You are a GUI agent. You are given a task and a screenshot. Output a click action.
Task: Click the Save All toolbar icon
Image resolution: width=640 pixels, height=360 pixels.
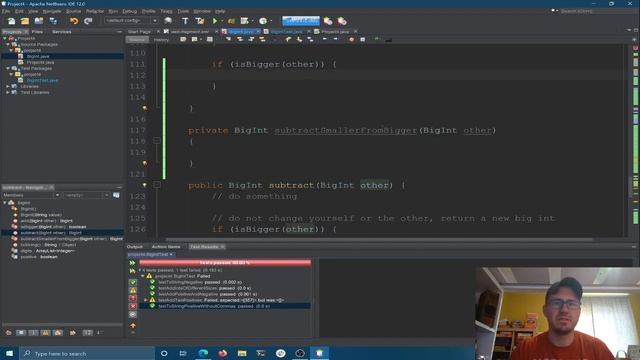pos(53,21)
